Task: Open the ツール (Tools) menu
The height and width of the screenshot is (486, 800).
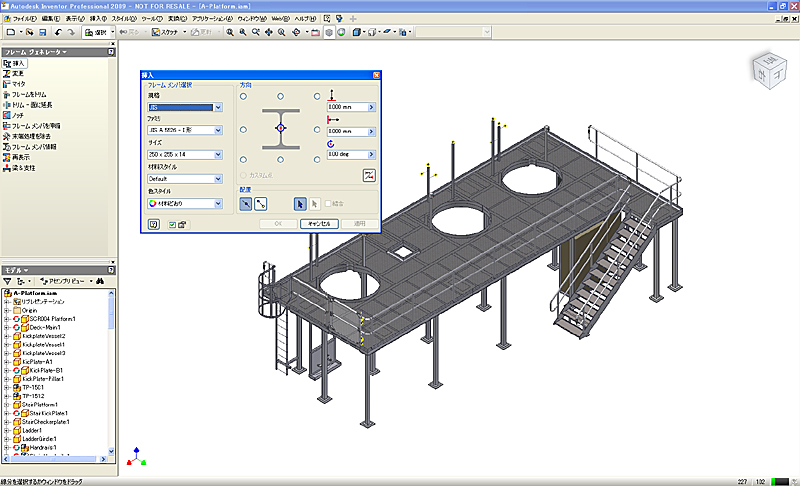Action: (151, 18)
